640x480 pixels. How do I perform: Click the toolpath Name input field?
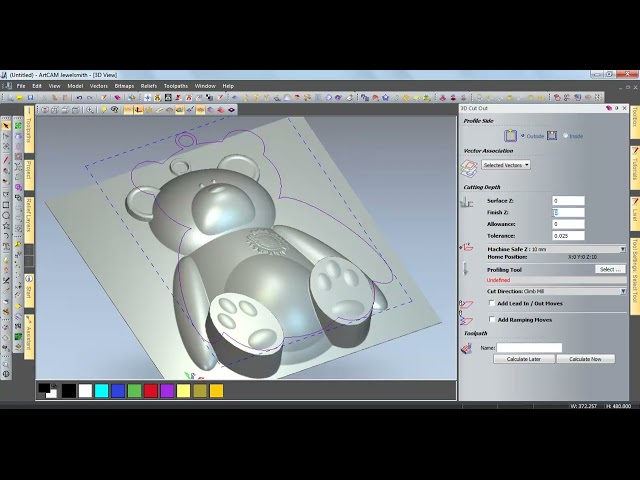[x=529, y=348]
